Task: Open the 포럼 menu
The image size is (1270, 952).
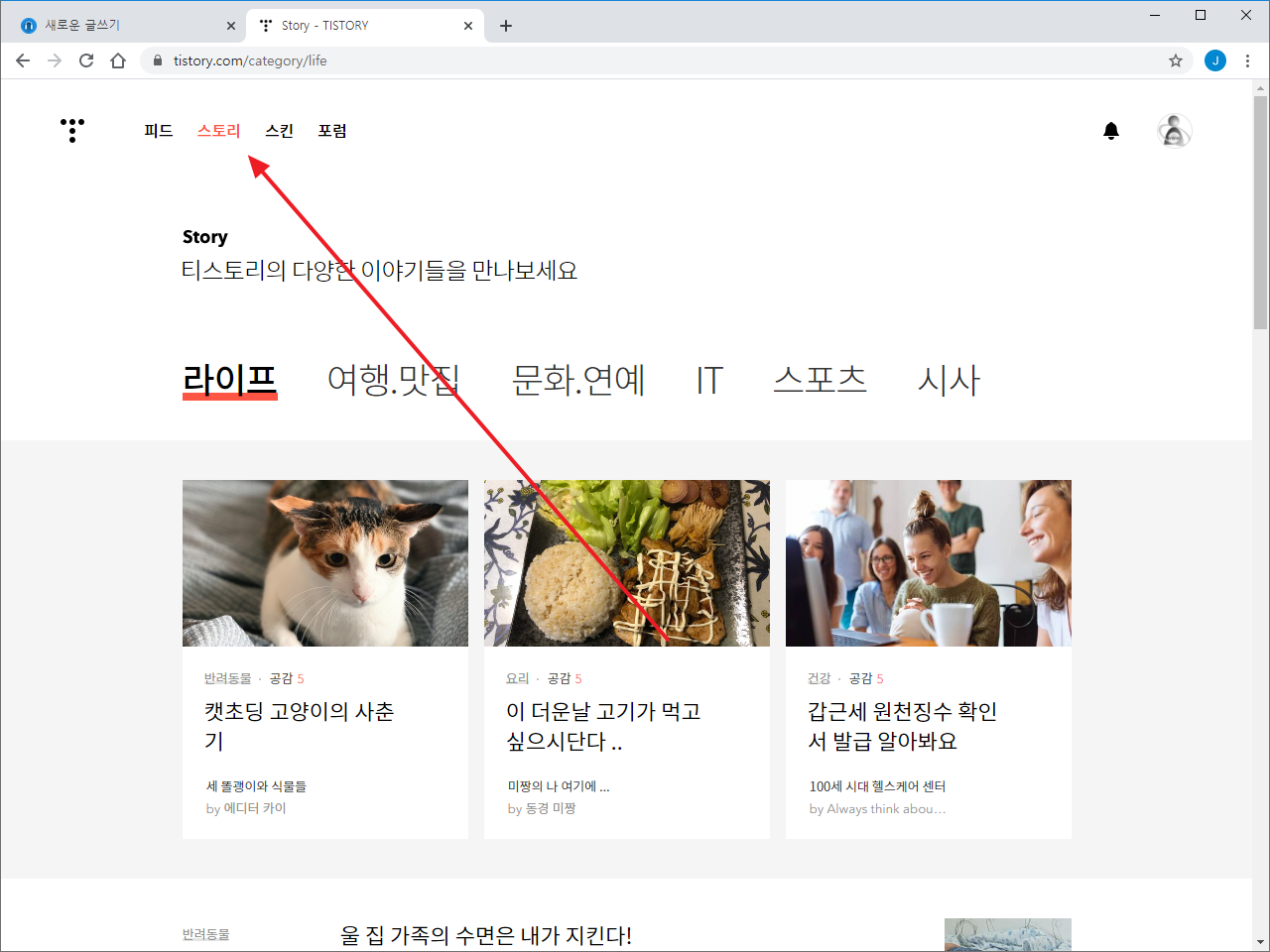Action: (x=332, y=131)
